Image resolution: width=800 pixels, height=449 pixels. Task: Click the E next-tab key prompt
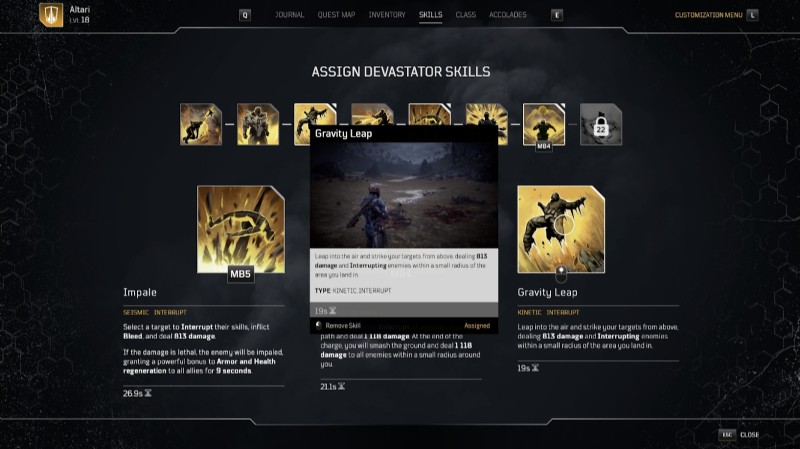click(557, 15)
